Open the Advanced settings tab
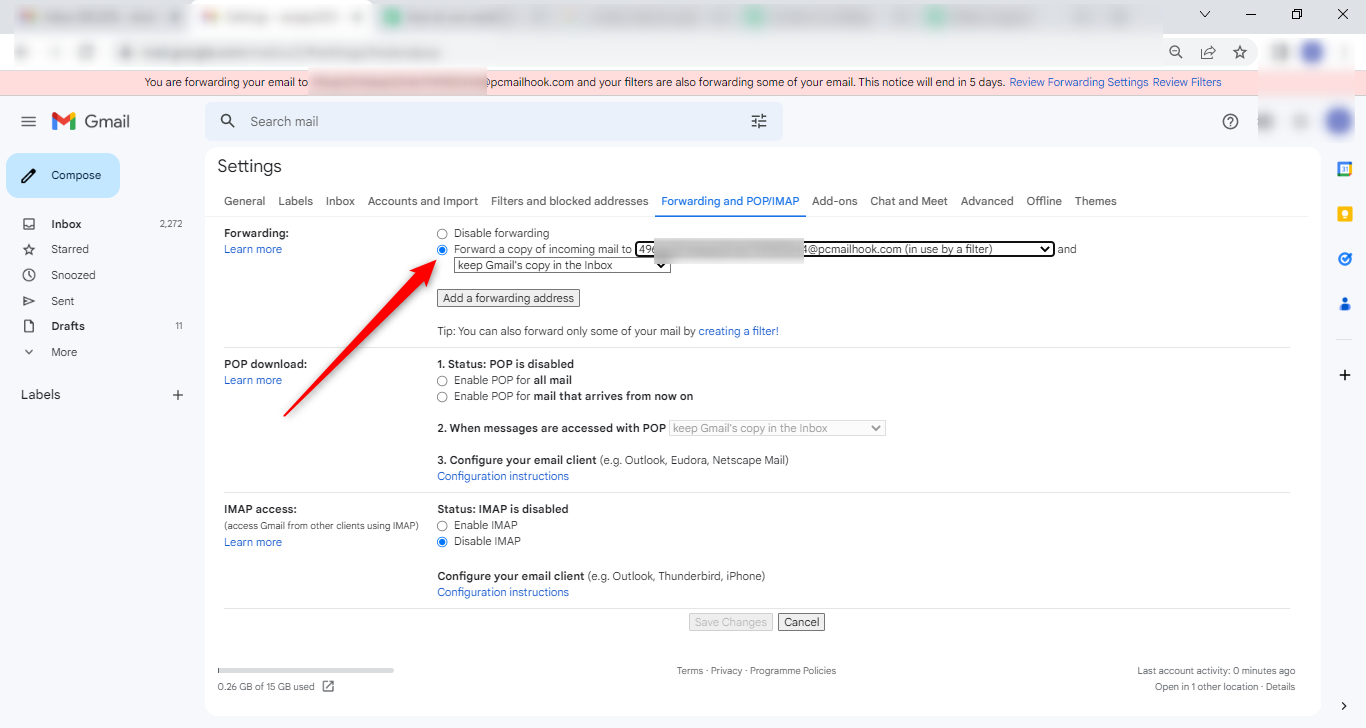Screen dimensions: 1366x728 (x=987, y=201)
